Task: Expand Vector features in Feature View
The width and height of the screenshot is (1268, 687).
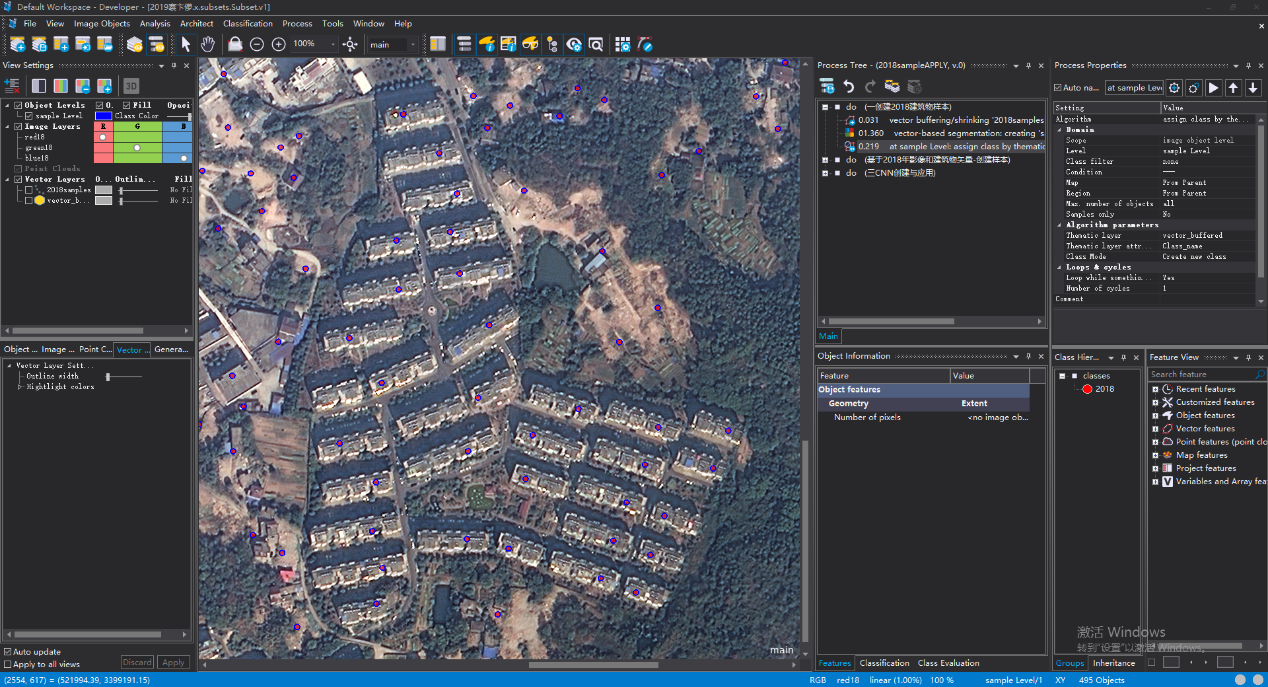Action: click(1155, 428)
